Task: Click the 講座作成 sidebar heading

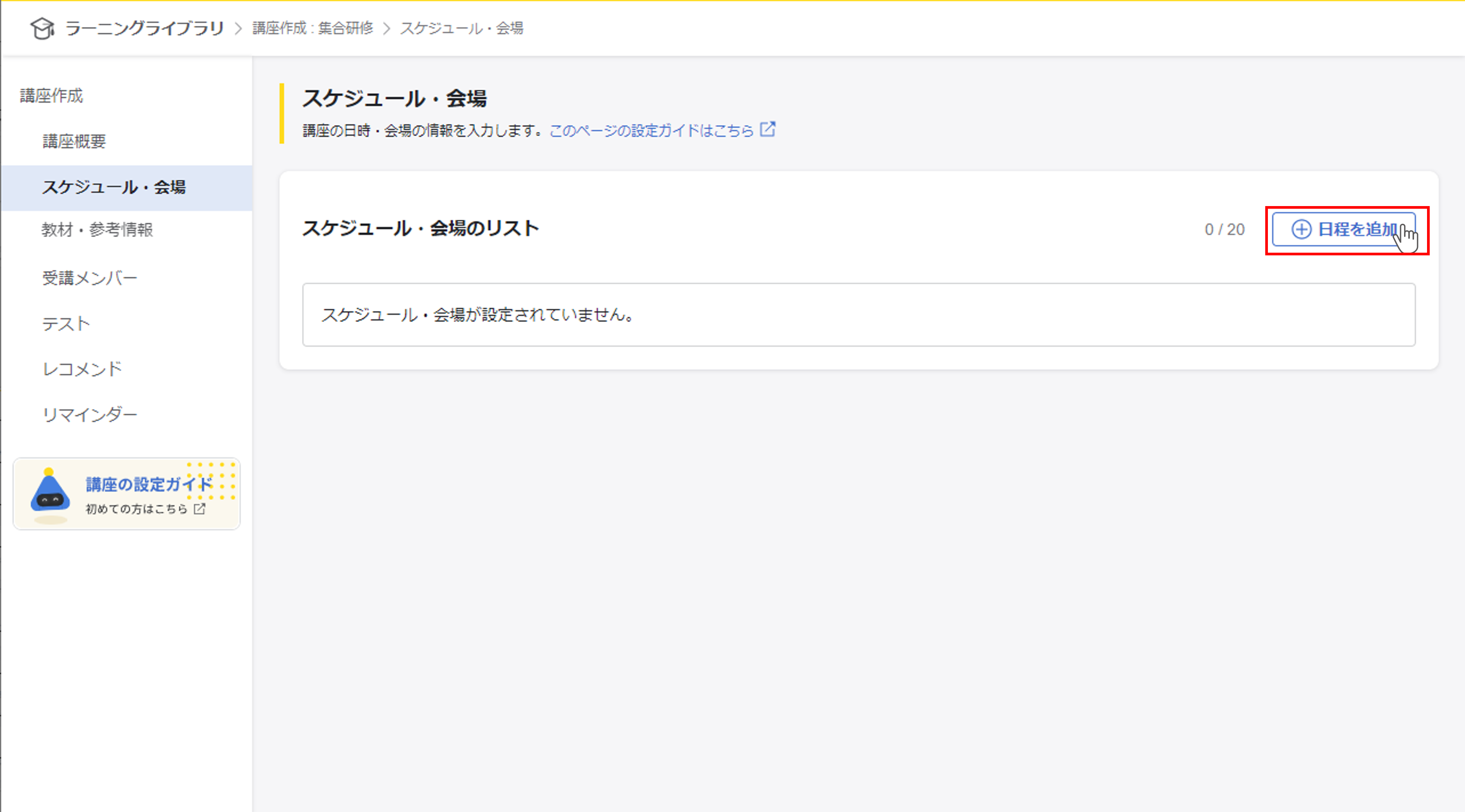Action: click(51, 96)
